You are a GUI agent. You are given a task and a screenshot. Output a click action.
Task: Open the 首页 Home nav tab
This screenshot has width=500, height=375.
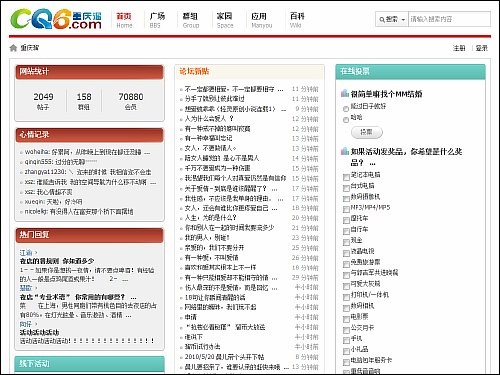124,20
